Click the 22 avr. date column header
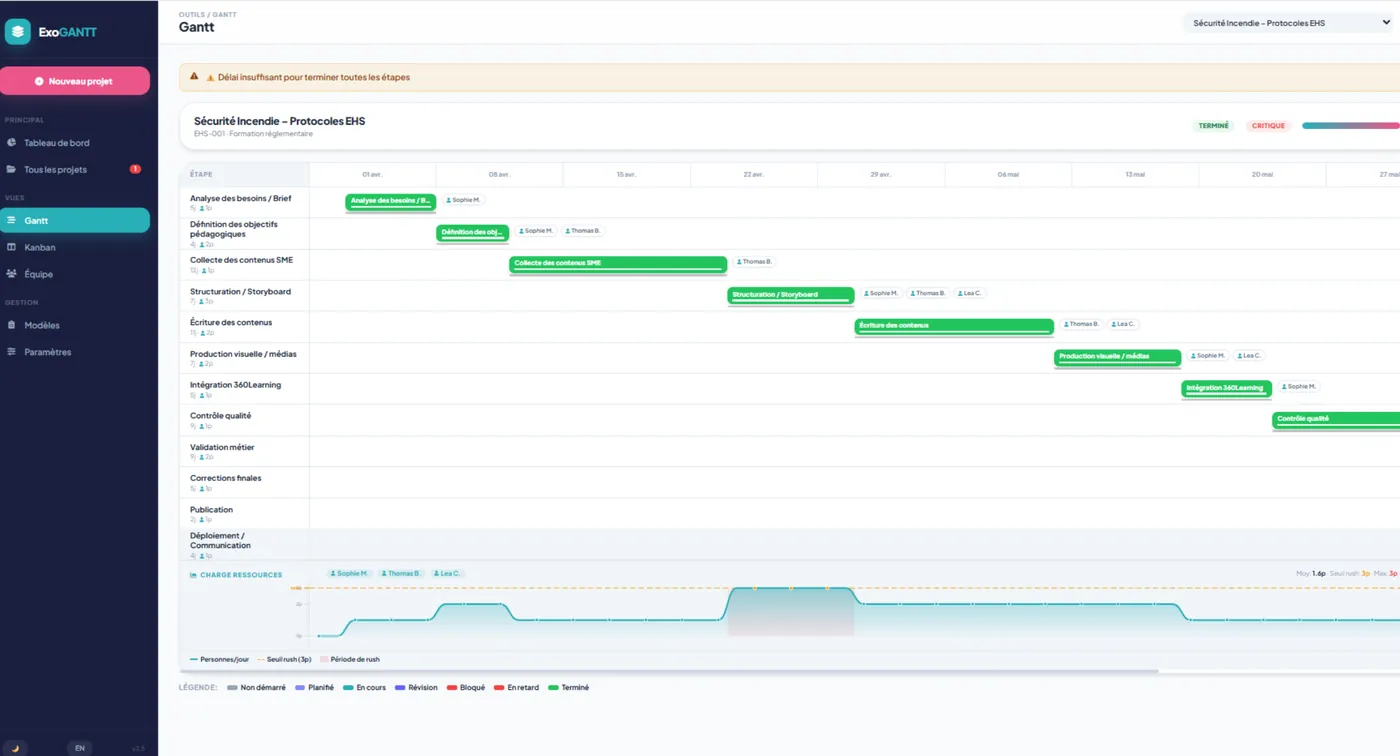This screenshot has width=1400, height=756. coord(753,174)
